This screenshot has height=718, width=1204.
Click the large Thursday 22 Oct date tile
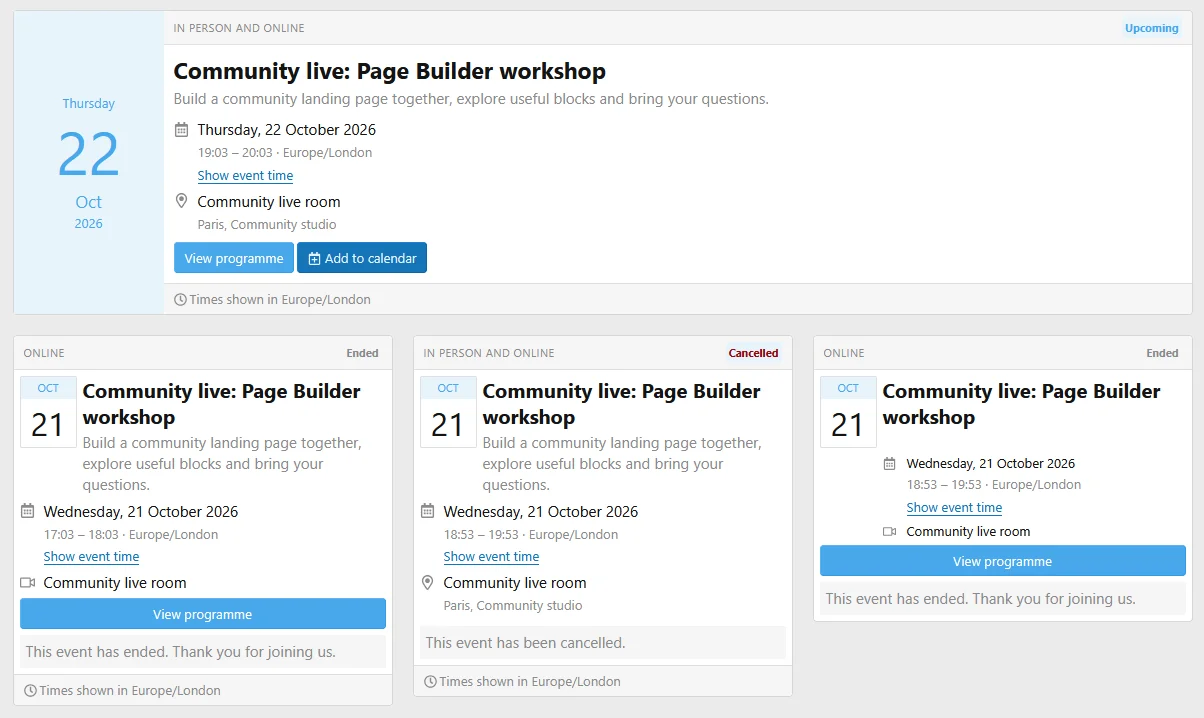coord(89,163)
